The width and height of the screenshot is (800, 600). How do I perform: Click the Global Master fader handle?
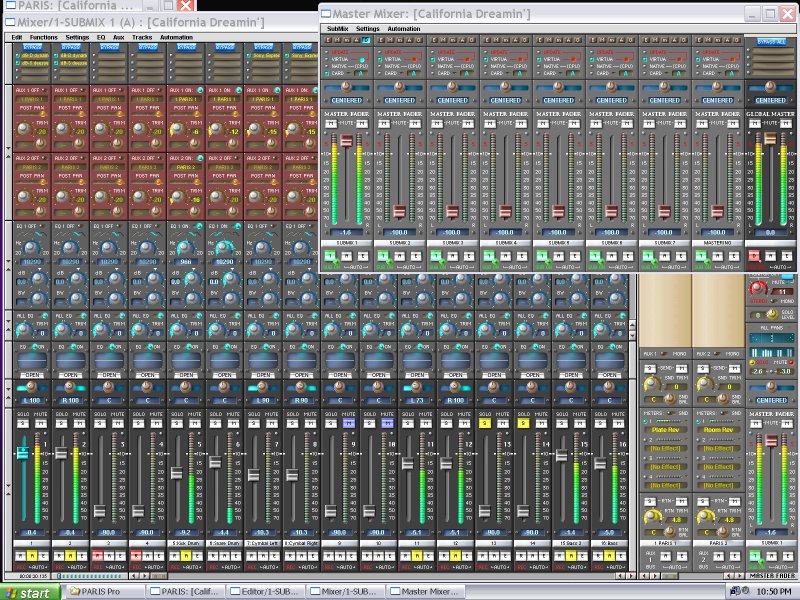[x=770, y=138]
